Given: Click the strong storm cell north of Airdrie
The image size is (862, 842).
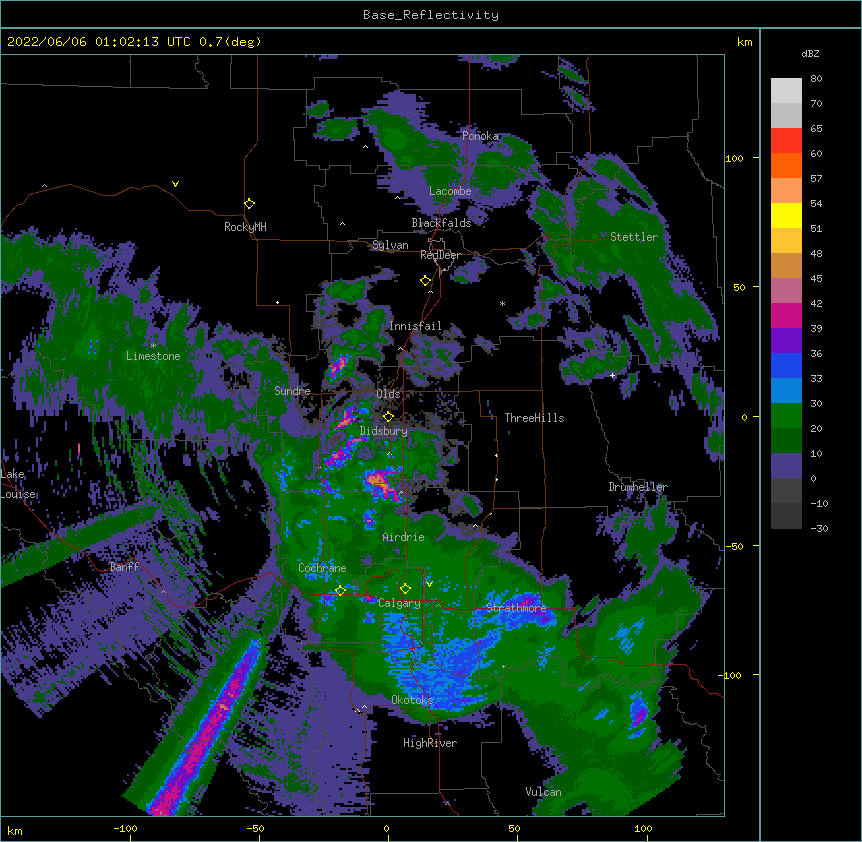Looking at the screenshot, I should click(382, 484).
